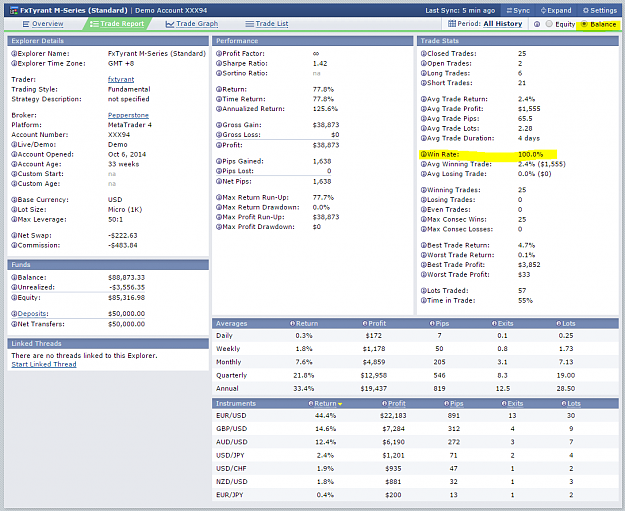This screenshot has height=511, width=625.
Task: Select the USD/CHF instrument row
Action: (x=415, y=468)
